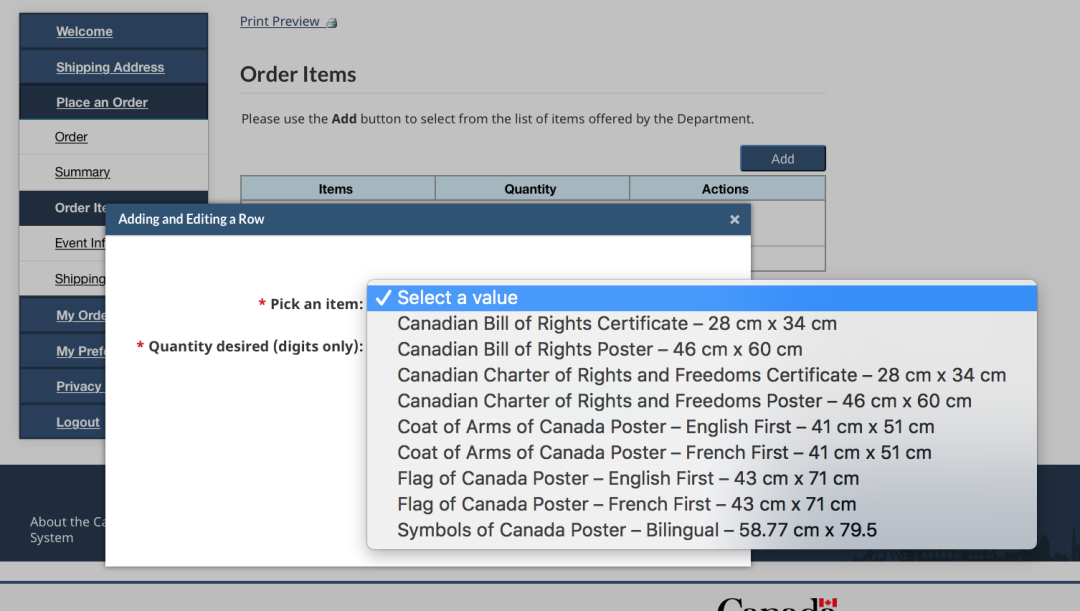Open Shipping Address in the sidebar
Image resolution: width=1080 pixels, height=611 pixels.
tap(110, 68)
